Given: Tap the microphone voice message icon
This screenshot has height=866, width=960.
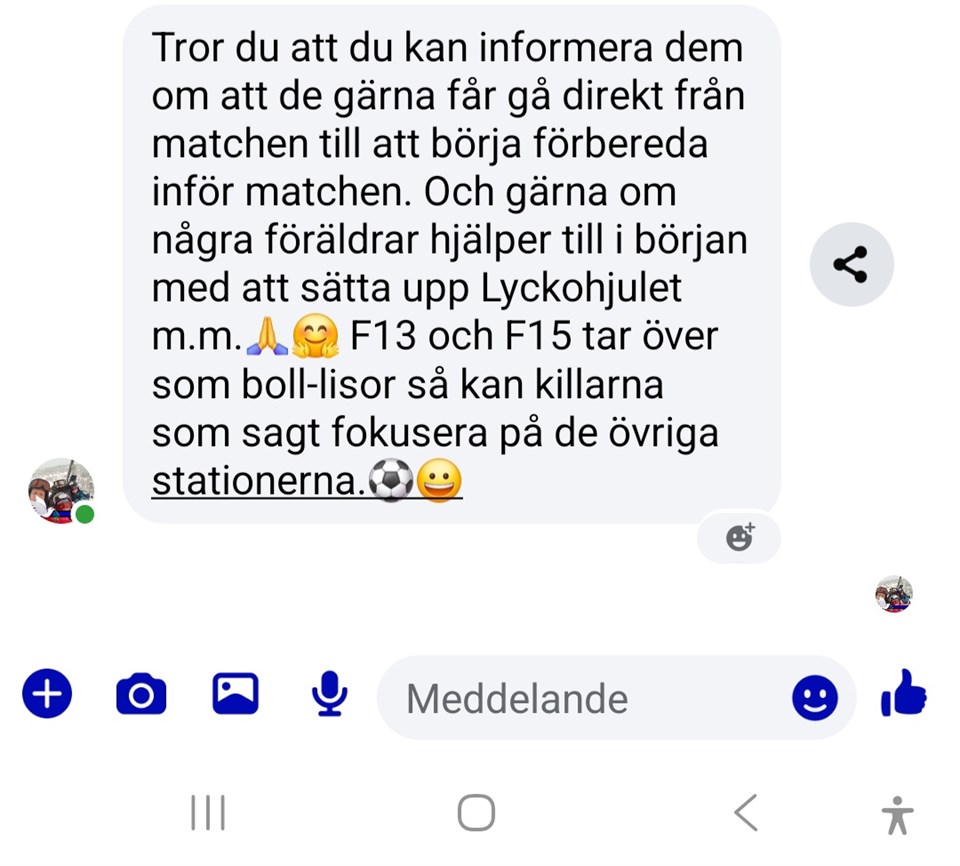Looking at the screenshot, I should pyautogui.click(x=329, y=694).
